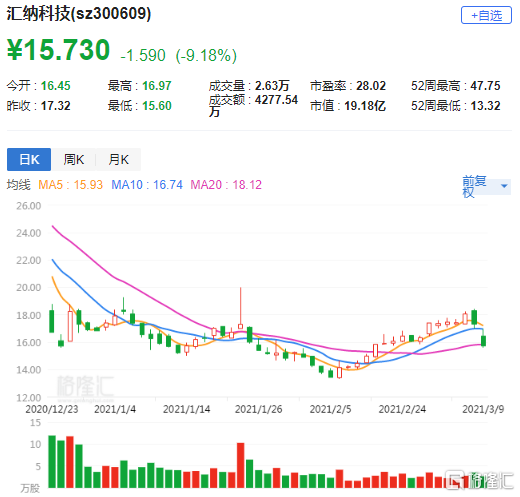This screenshot has width=520, height=497.
Task: Click the 均线 label
Action: point(19,185)
